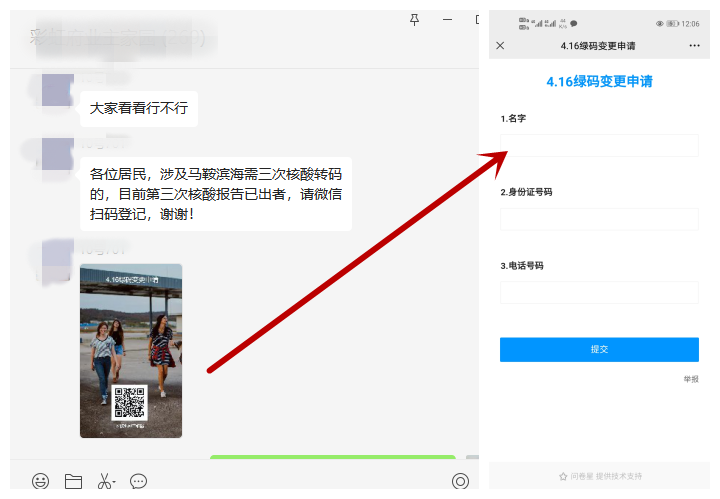Open the three-dot more options menu
Image resolution: width=720 pixels, height=499 pixels.
coord(695,46)
